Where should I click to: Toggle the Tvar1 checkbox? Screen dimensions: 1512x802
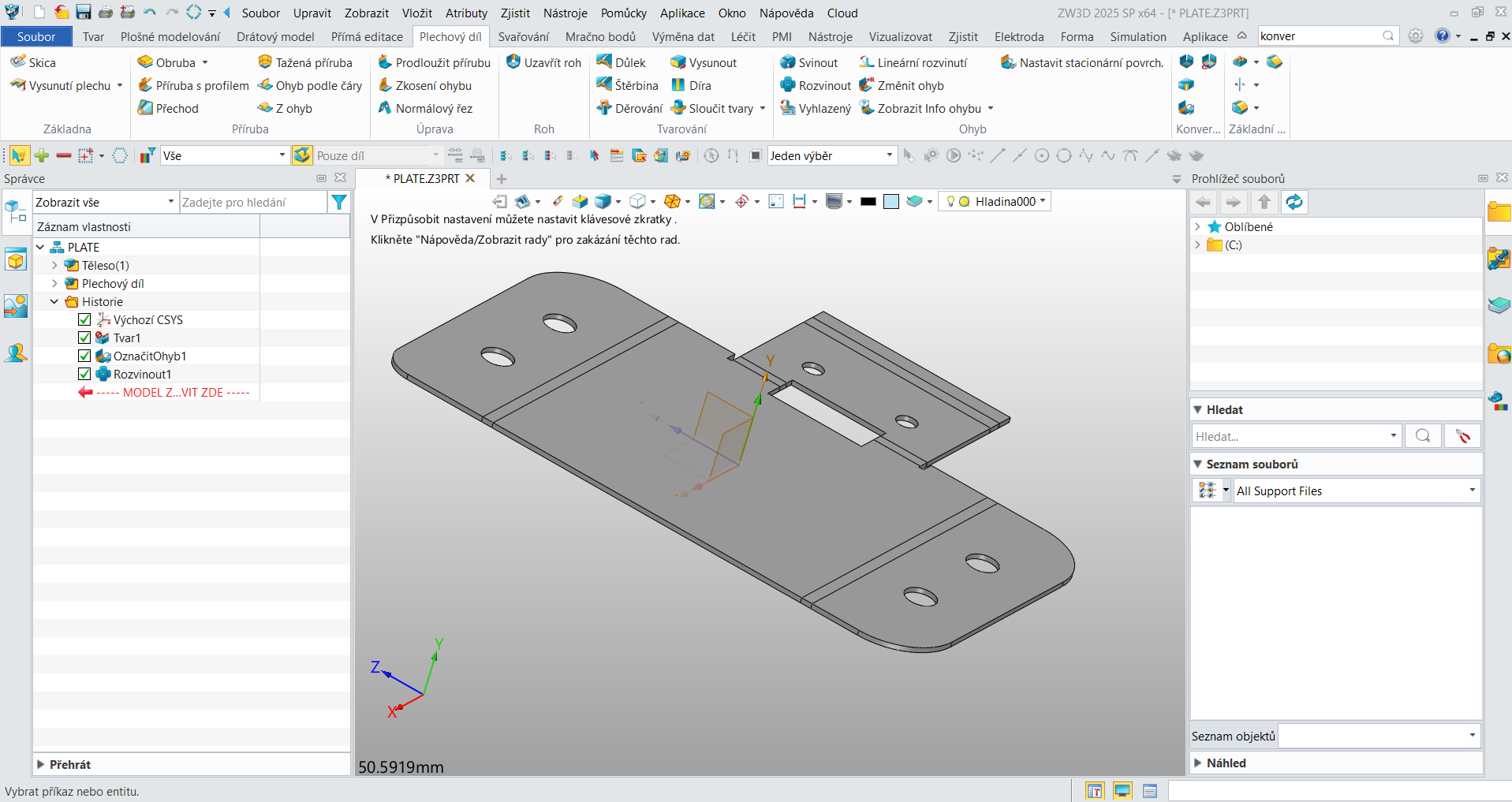pos(84,338)
